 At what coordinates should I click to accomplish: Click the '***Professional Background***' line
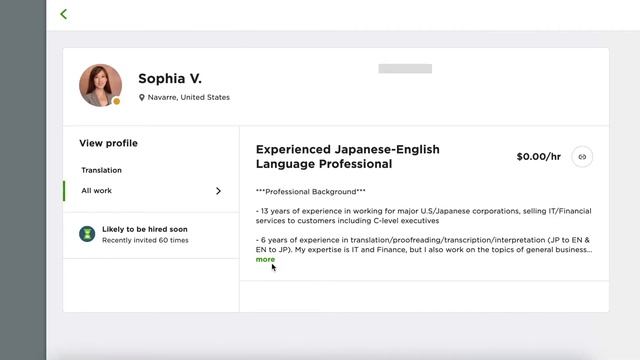point(311,192)
